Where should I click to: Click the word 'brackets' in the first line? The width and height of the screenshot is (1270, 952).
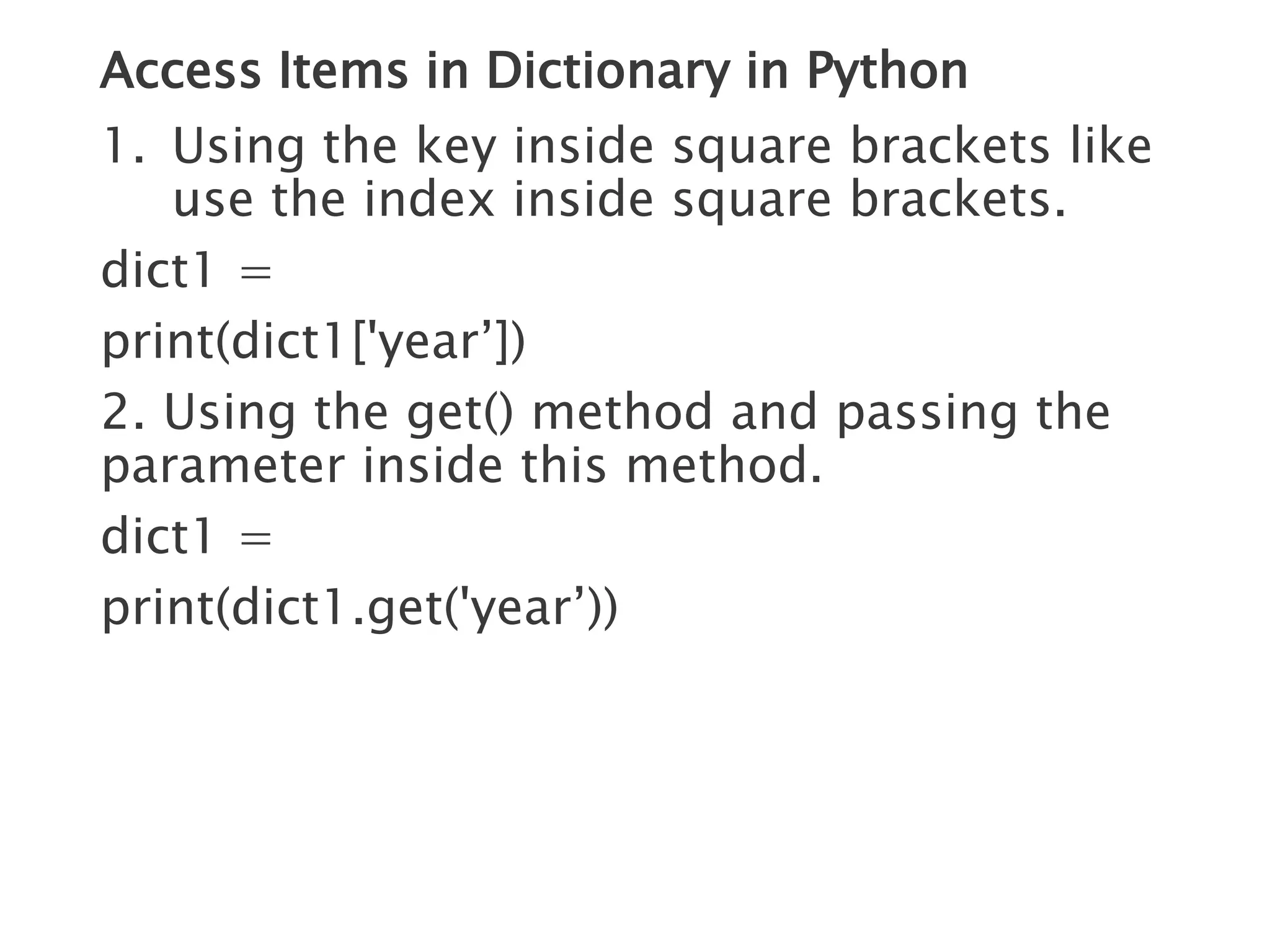click(x=950, y=146)
